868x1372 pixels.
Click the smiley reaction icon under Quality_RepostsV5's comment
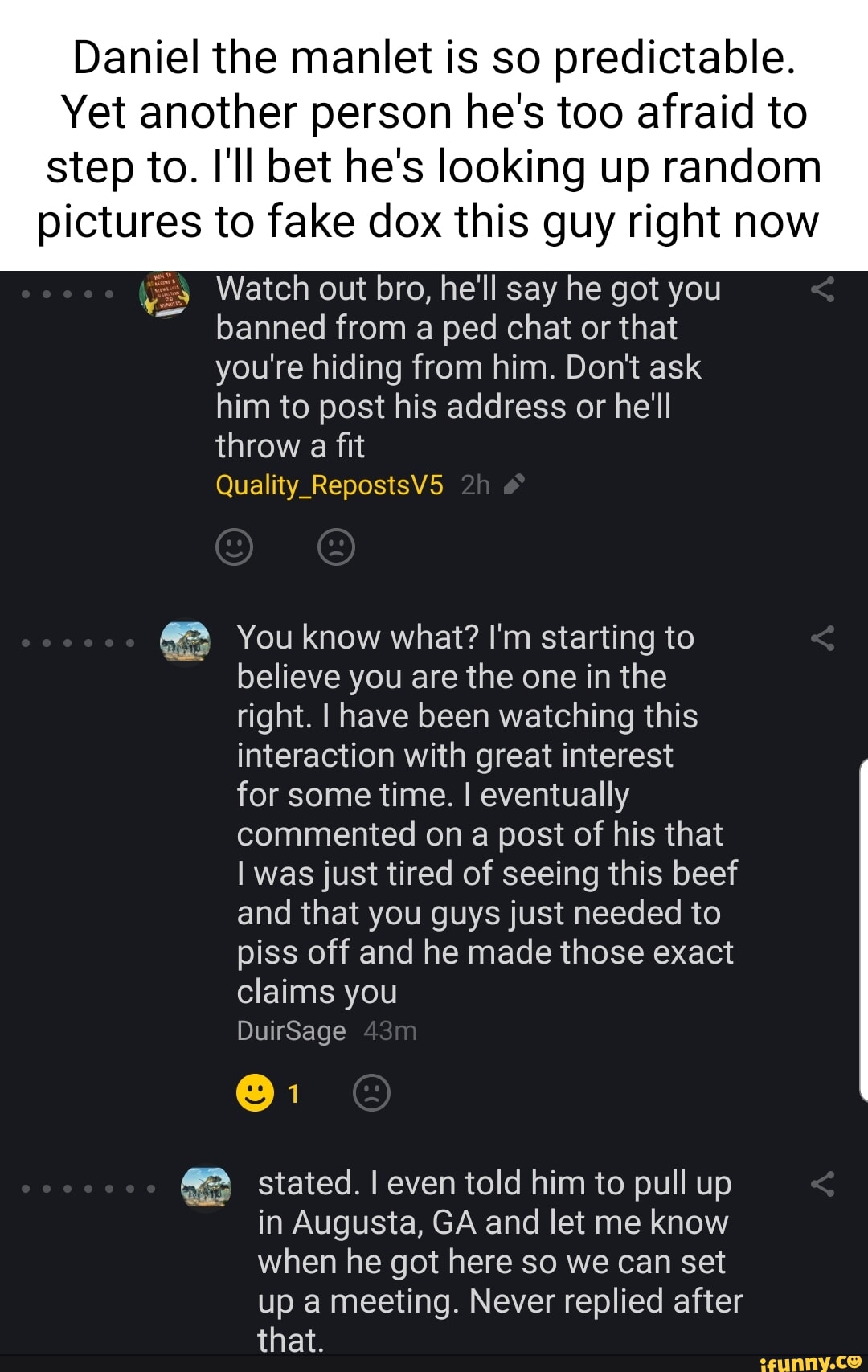[x=233, y=547]
